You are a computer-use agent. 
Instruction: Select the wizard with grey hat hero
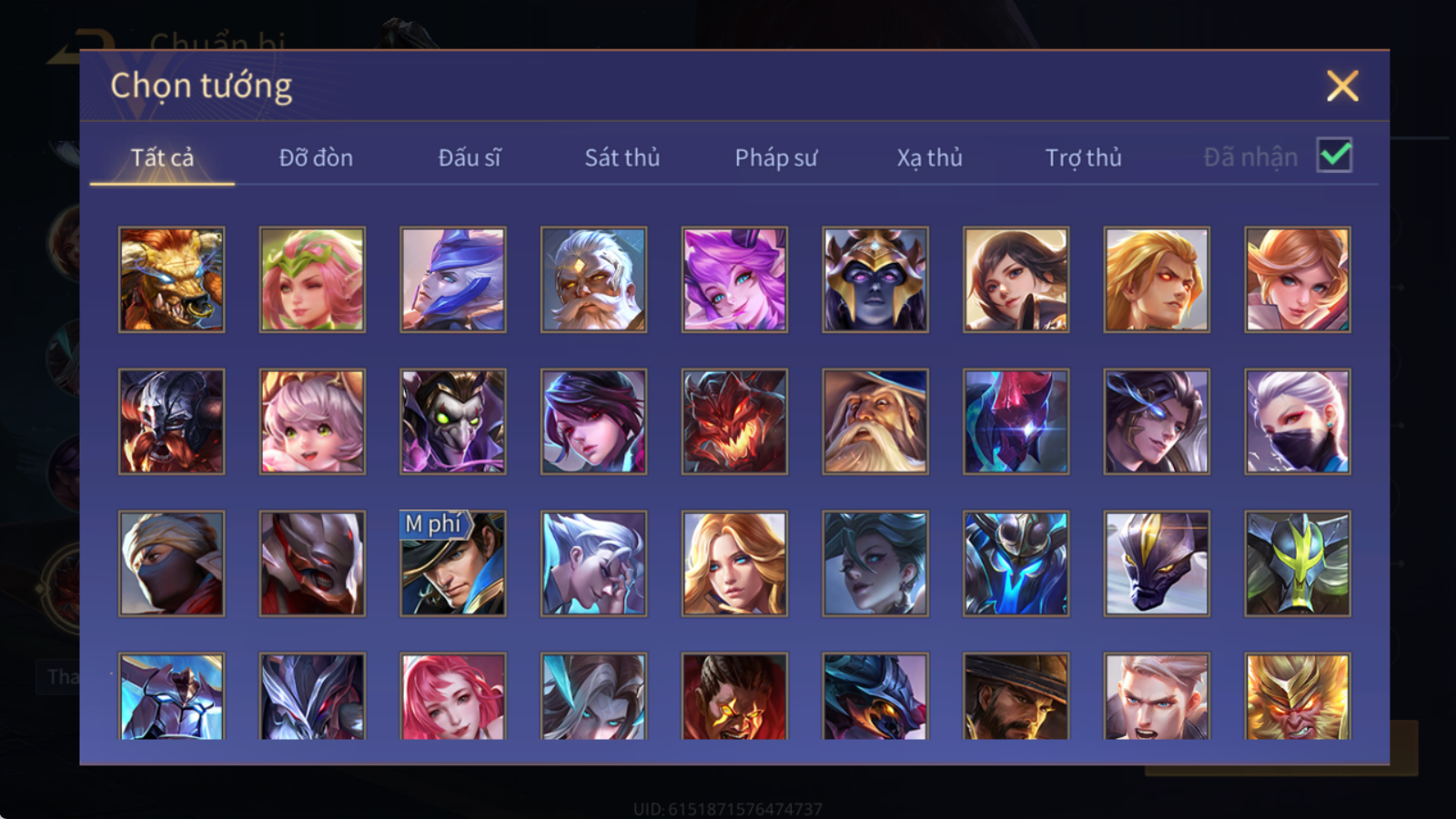875,421
